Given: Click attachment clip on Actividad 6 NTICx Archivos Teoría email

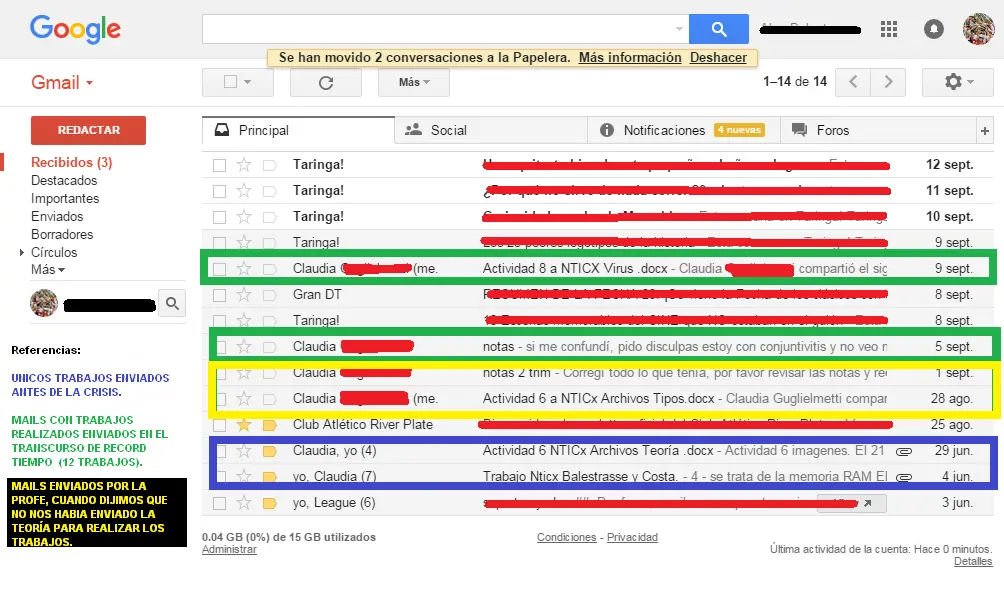Looking at the screenshot, I should 903,451.
